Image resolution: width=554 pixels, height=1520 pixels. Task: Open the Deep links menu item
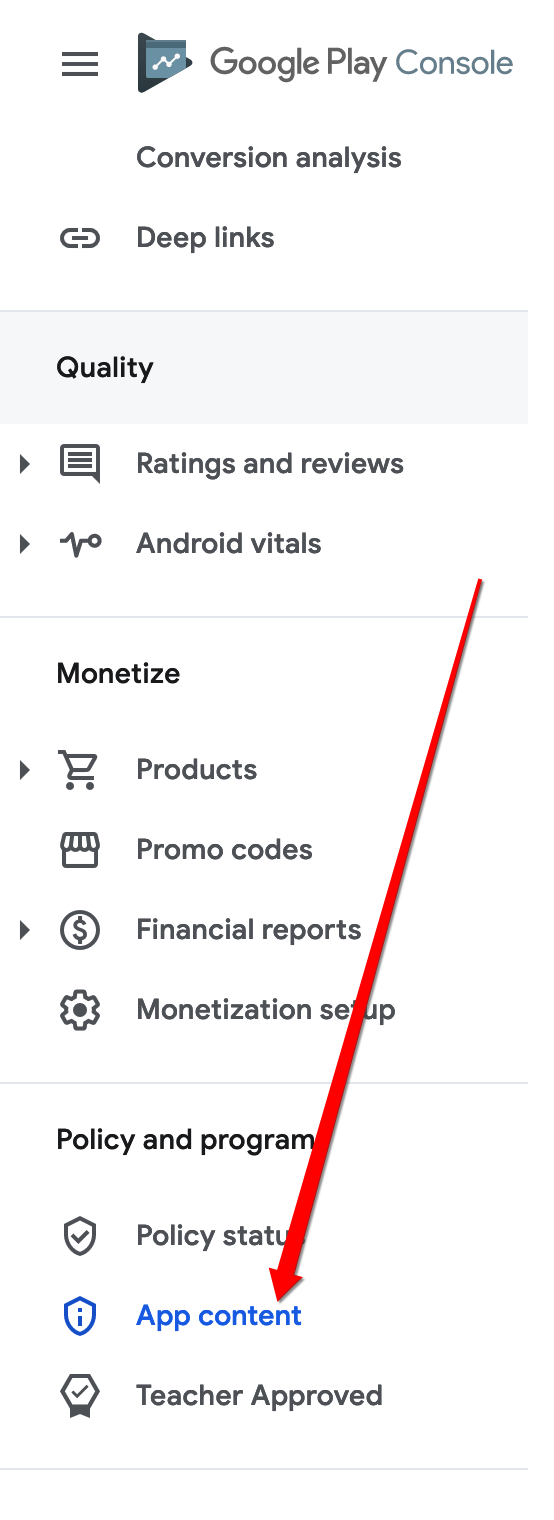coord(205,238)
